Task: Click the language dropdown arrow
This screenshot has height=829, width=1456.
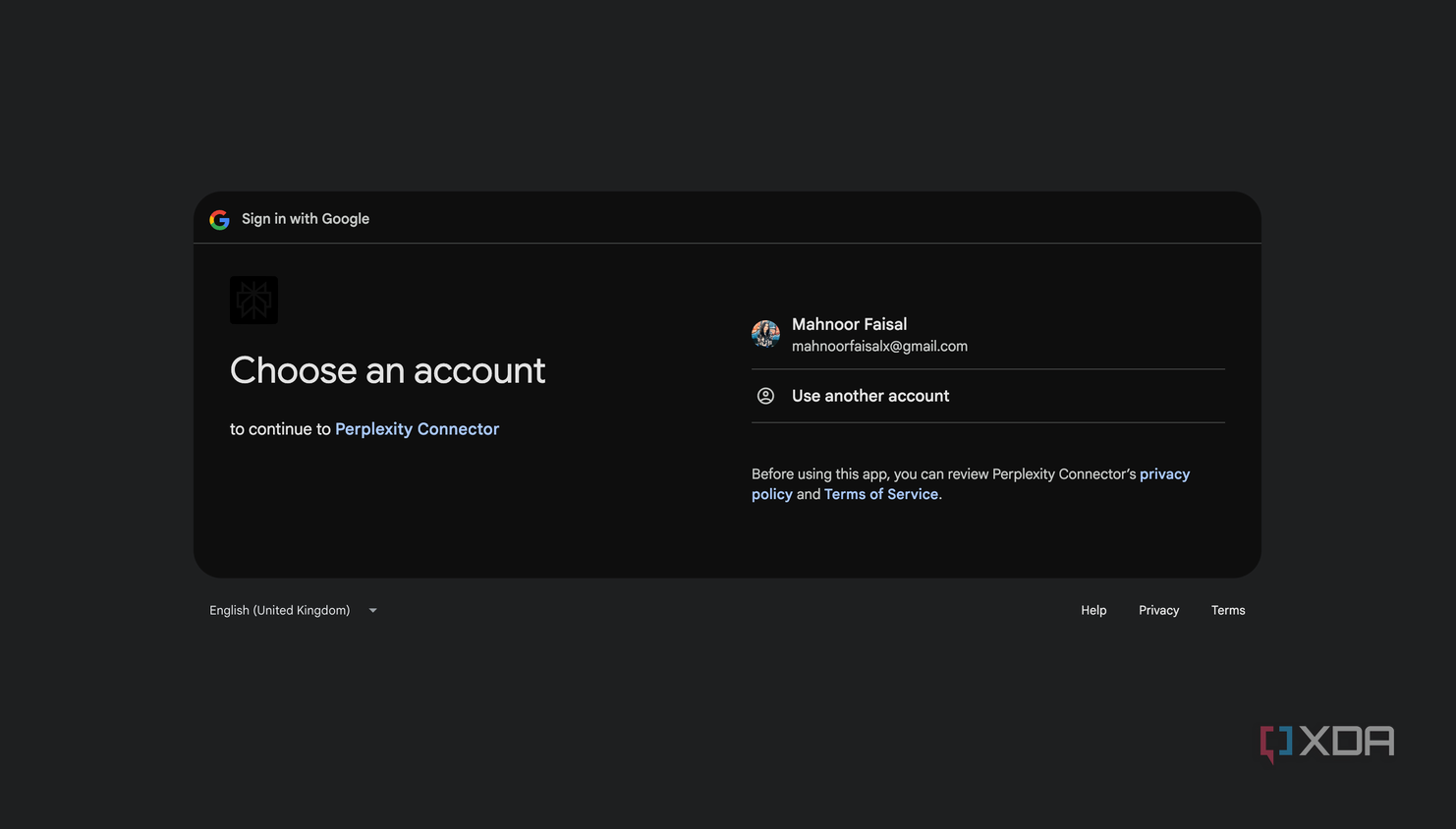Action: click(373, 611)
